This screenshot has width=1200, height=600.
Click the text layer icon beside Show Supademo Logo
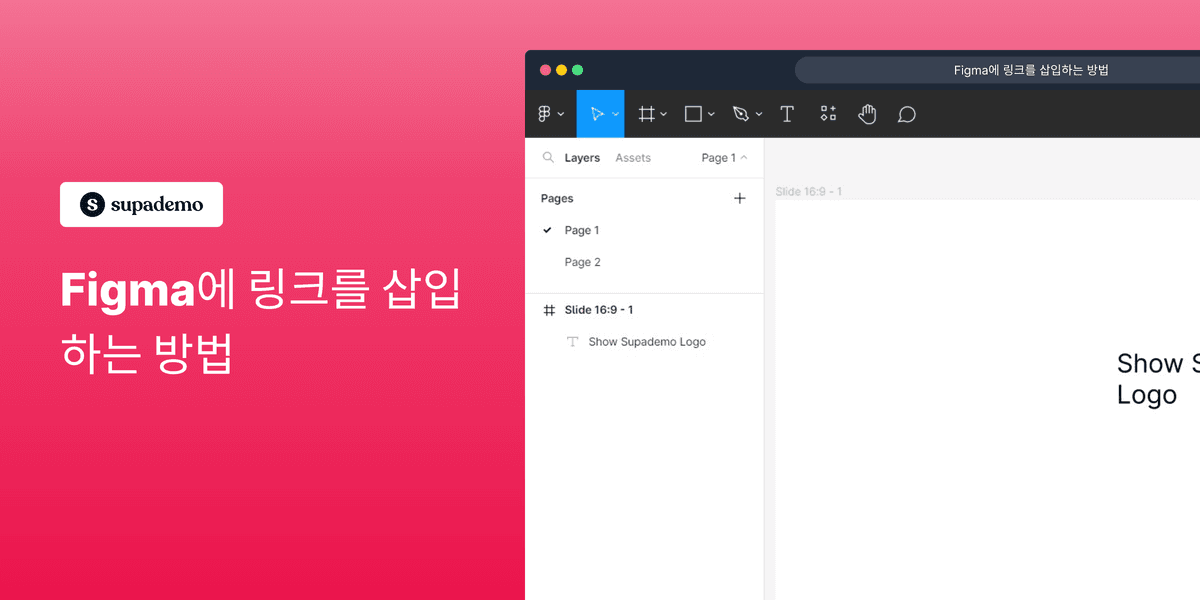[570, 341]
